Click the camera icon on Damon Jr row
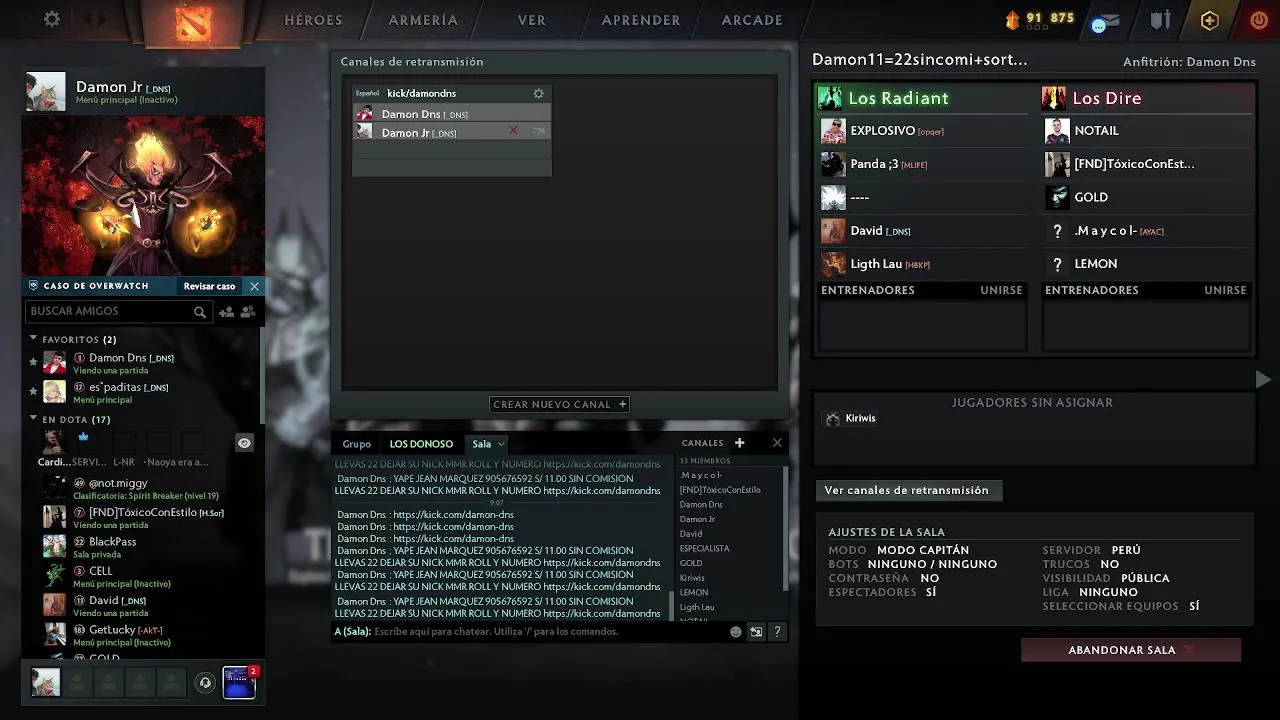Viewport: 1280px width, 720px height. 539,131
